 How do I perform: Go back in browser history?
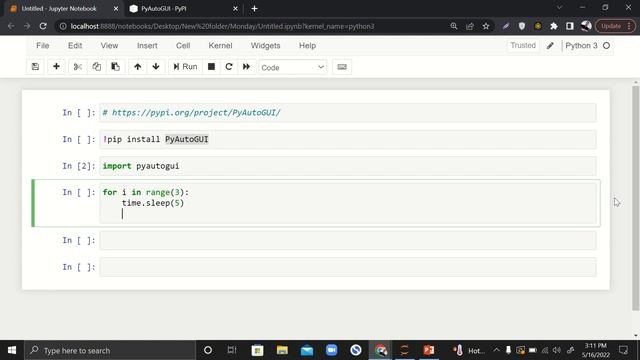coord(11,26)
